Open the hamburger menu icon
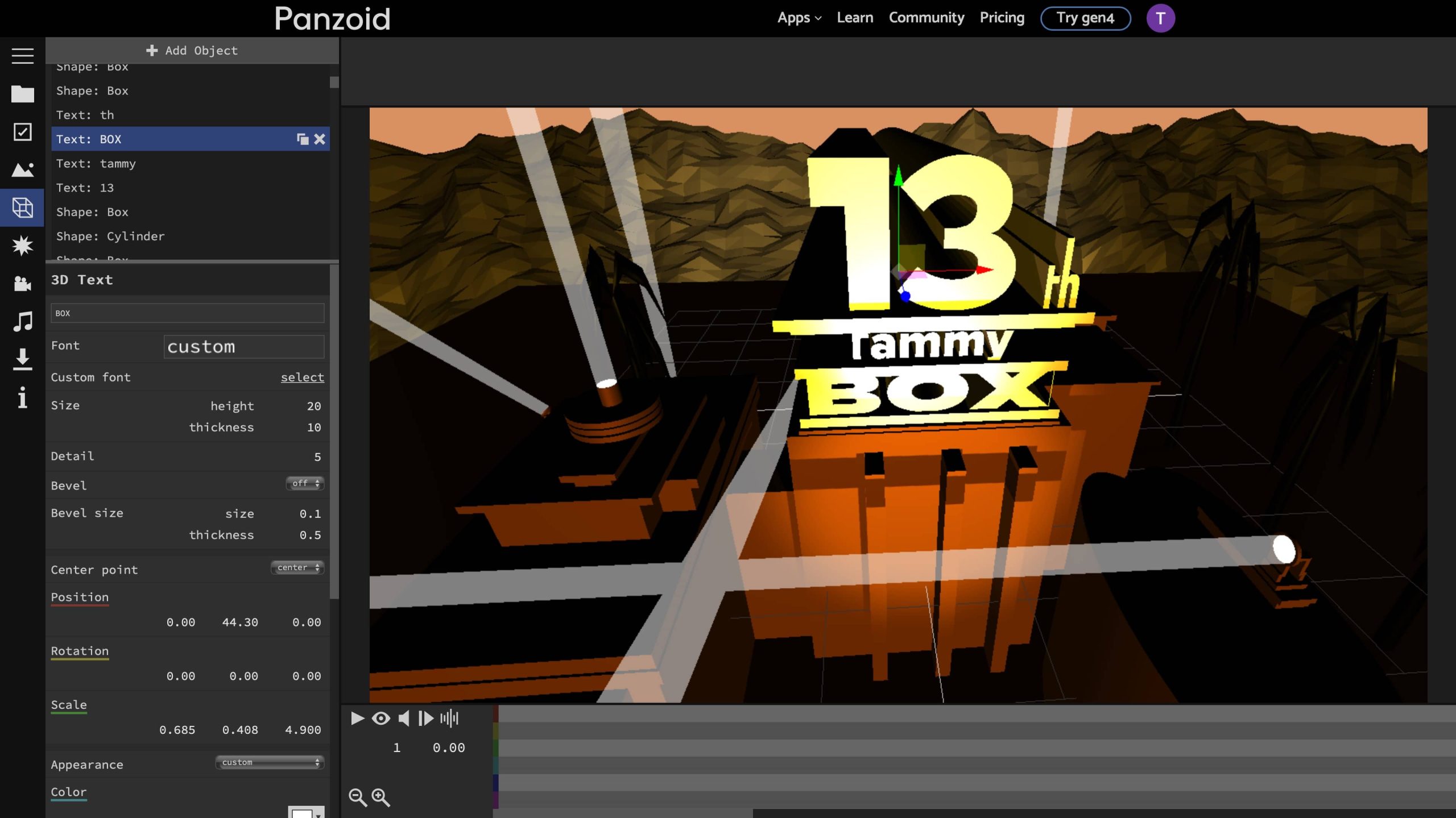This screenshot has width=1456, height=818. (x=22, y=56)
